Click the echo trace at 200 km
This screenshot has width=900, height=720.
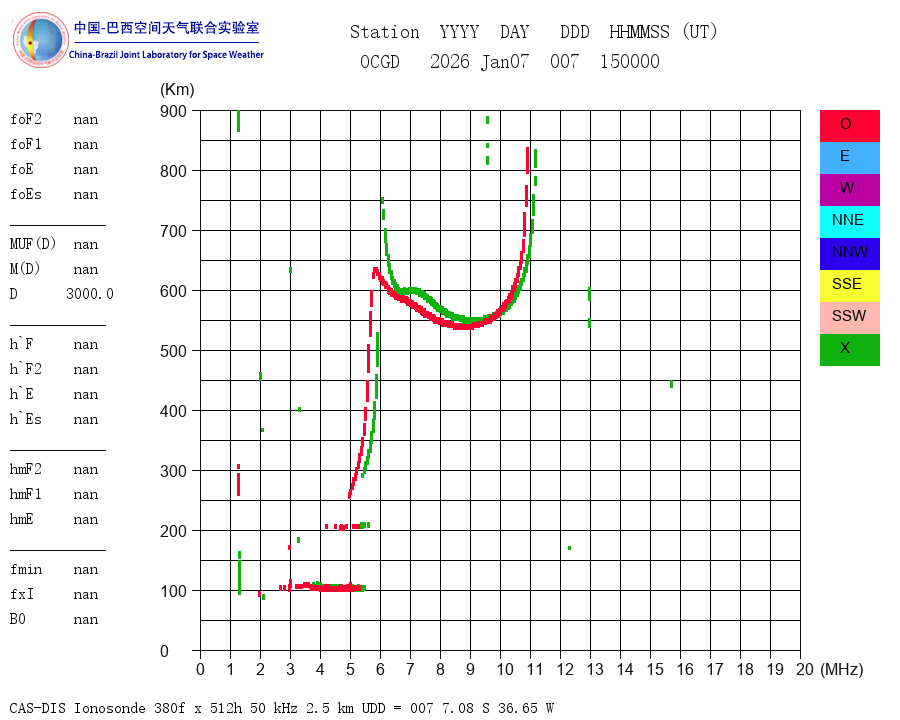[x=347, y=526]
